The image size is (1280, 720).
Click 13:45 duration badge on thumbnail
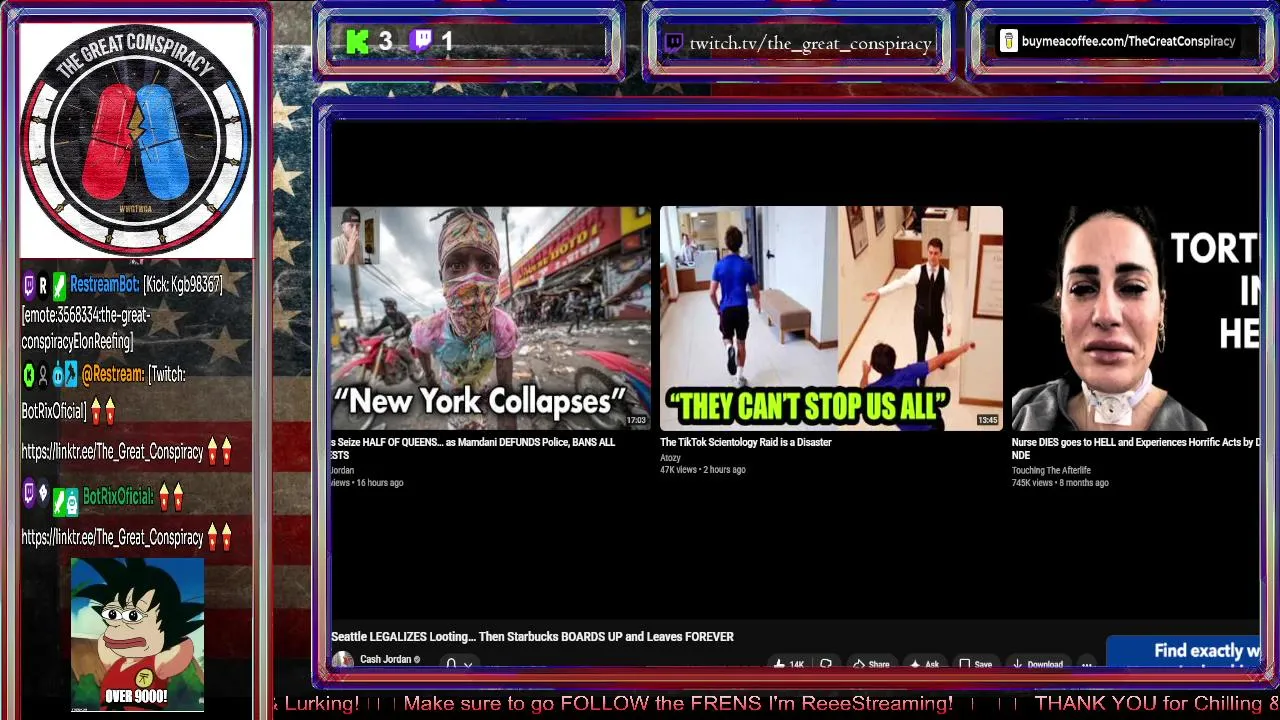coord(987,421)
